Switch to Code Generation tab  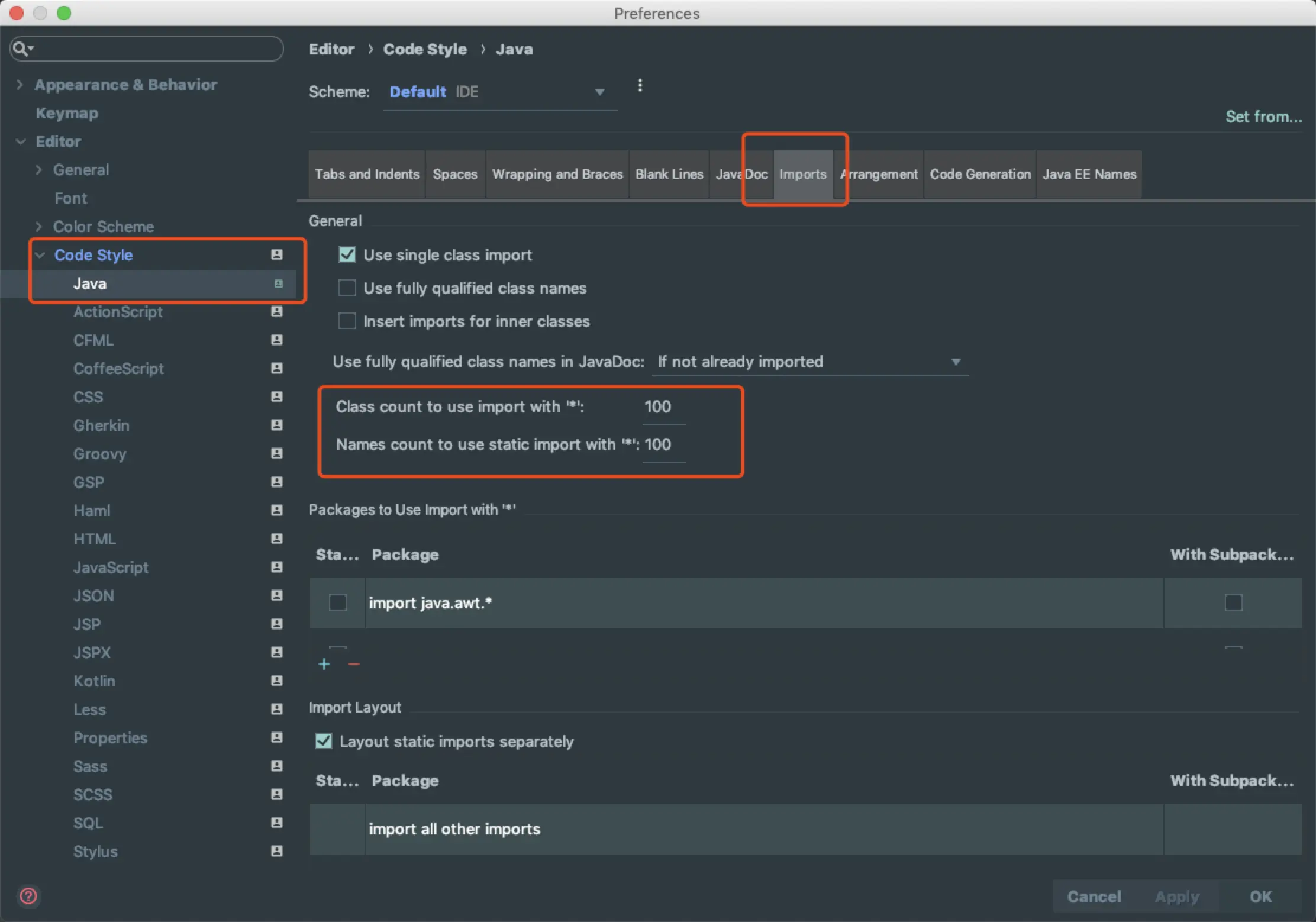click(979, 174)
